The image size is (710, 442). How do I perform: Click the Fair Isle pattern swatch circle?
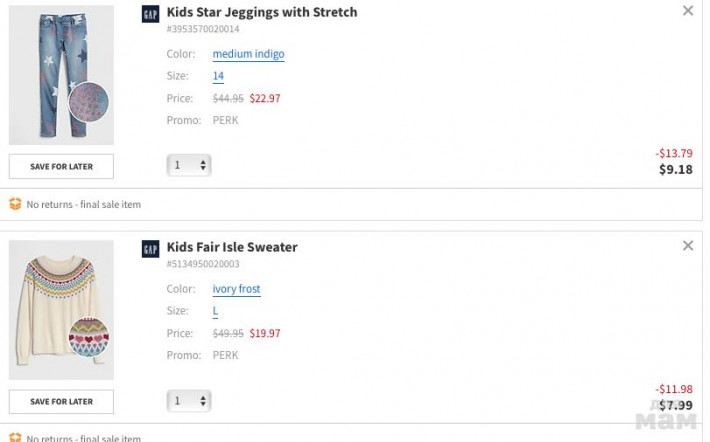point(88,337)
